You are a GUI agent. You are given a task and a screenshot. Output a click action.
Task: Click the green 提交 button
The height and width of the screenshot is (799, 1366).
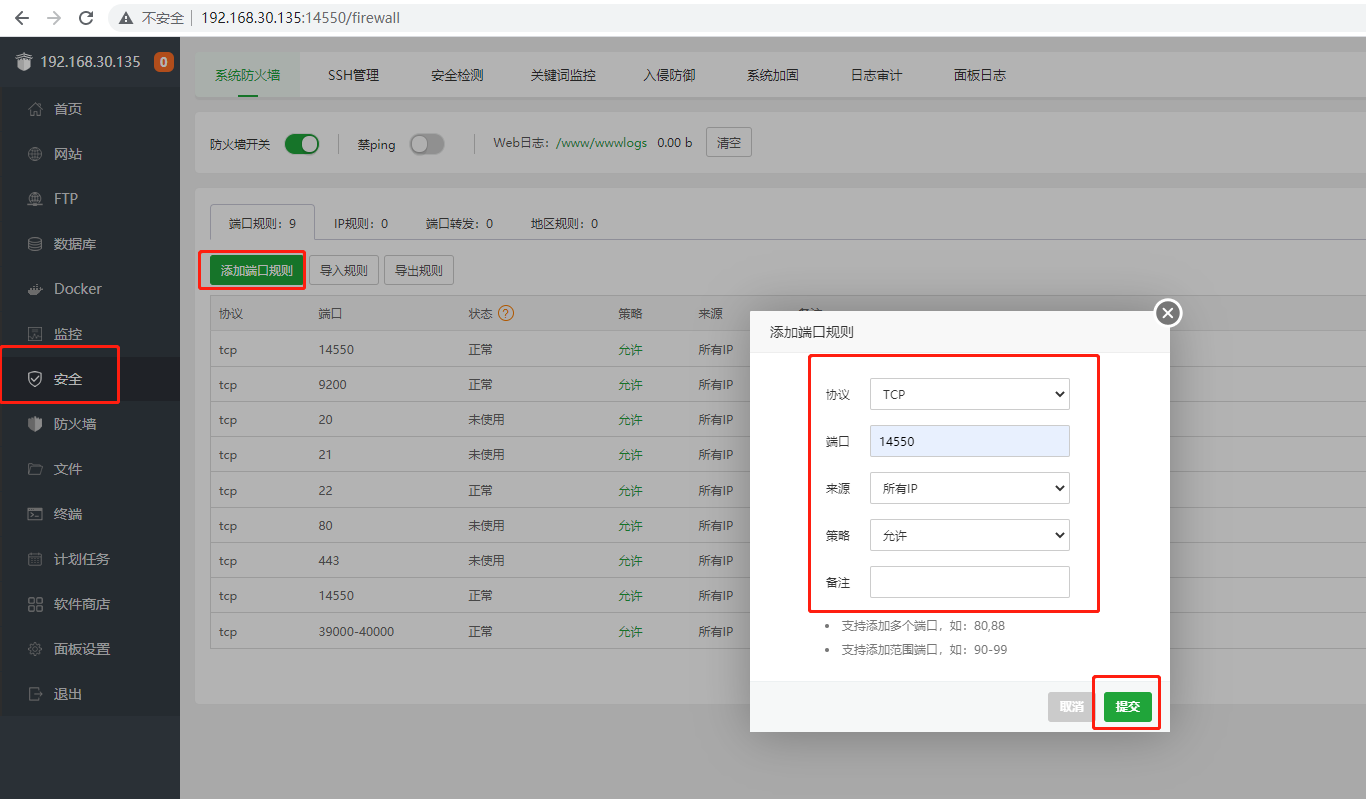coord(1128,706)
